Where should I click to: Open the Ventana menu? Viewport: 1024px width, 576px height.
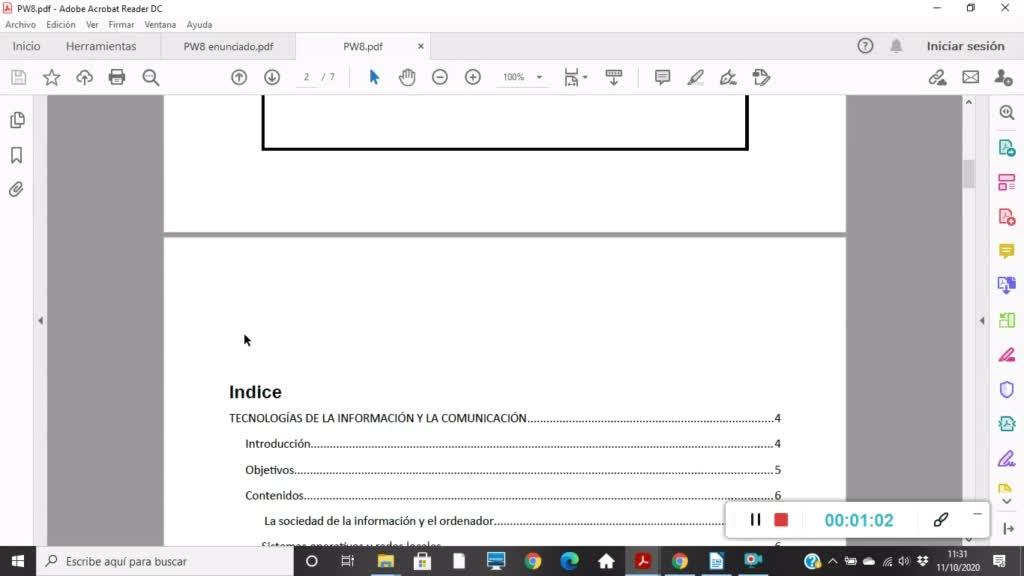160,25
